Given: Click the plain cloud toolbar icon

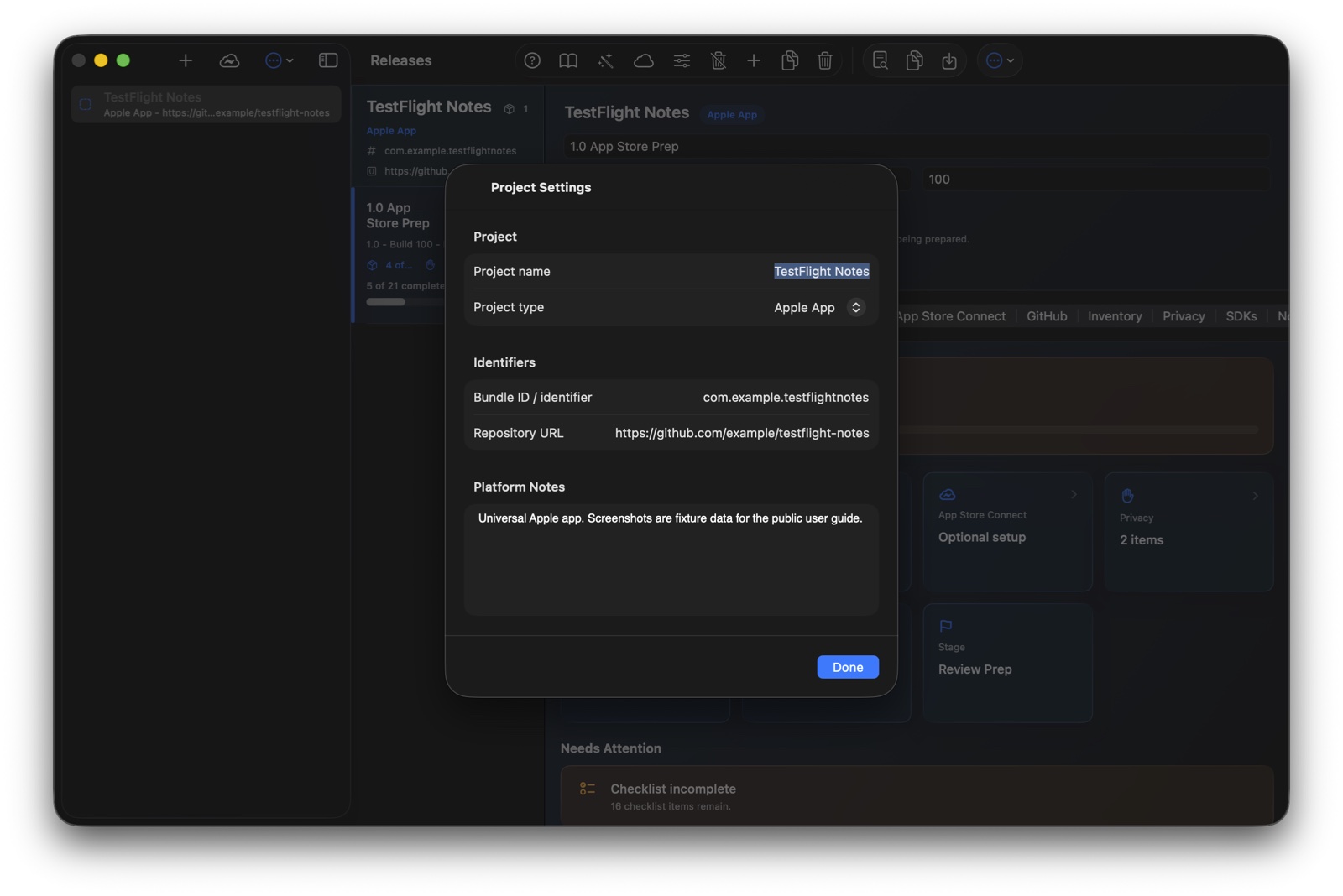Looking at the screenshot, I should 644,60.
